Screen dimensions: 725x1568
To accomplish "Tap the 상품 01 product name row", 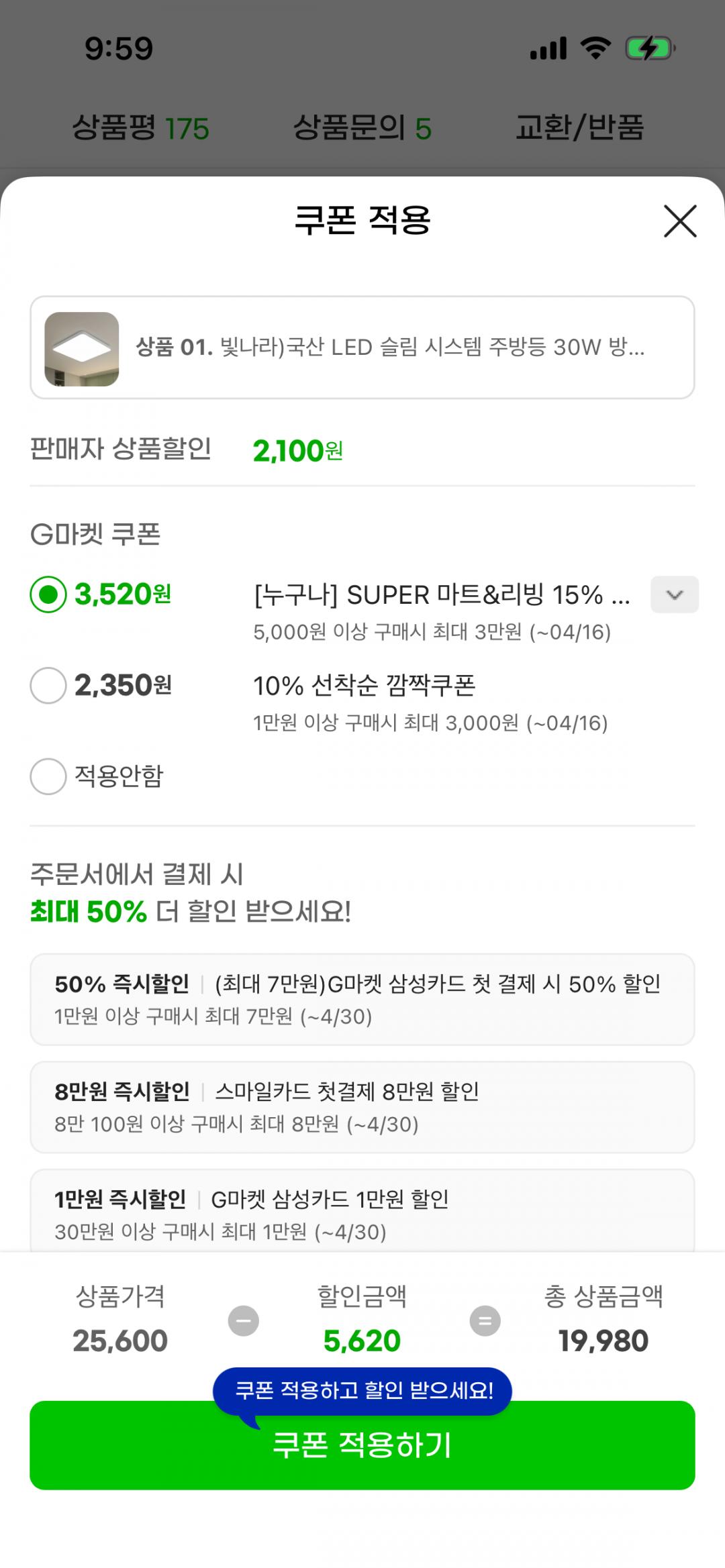I will point(390,348).
